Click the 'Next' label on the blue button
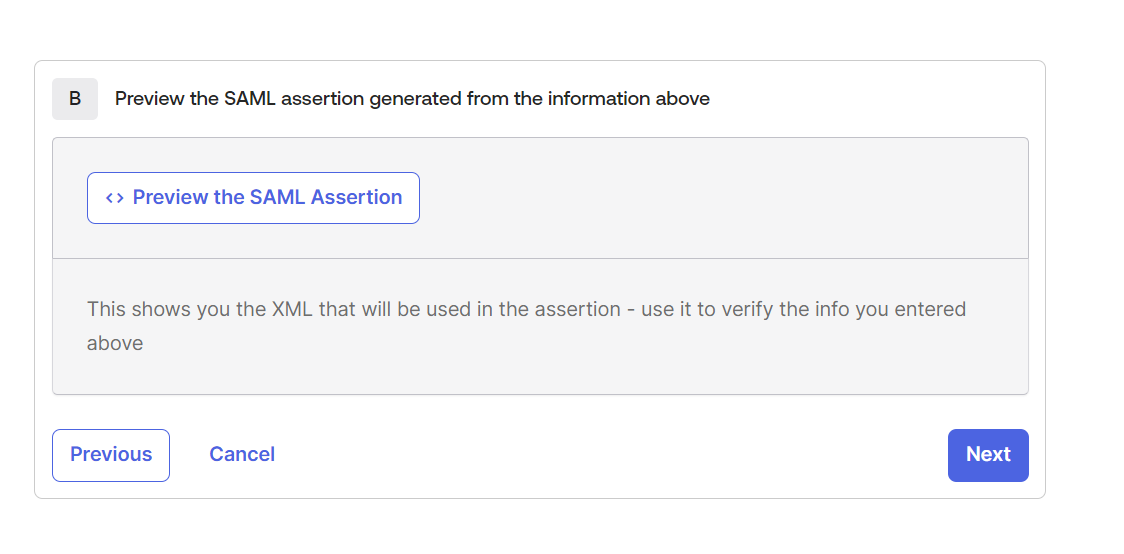 (x=988, y=454)
